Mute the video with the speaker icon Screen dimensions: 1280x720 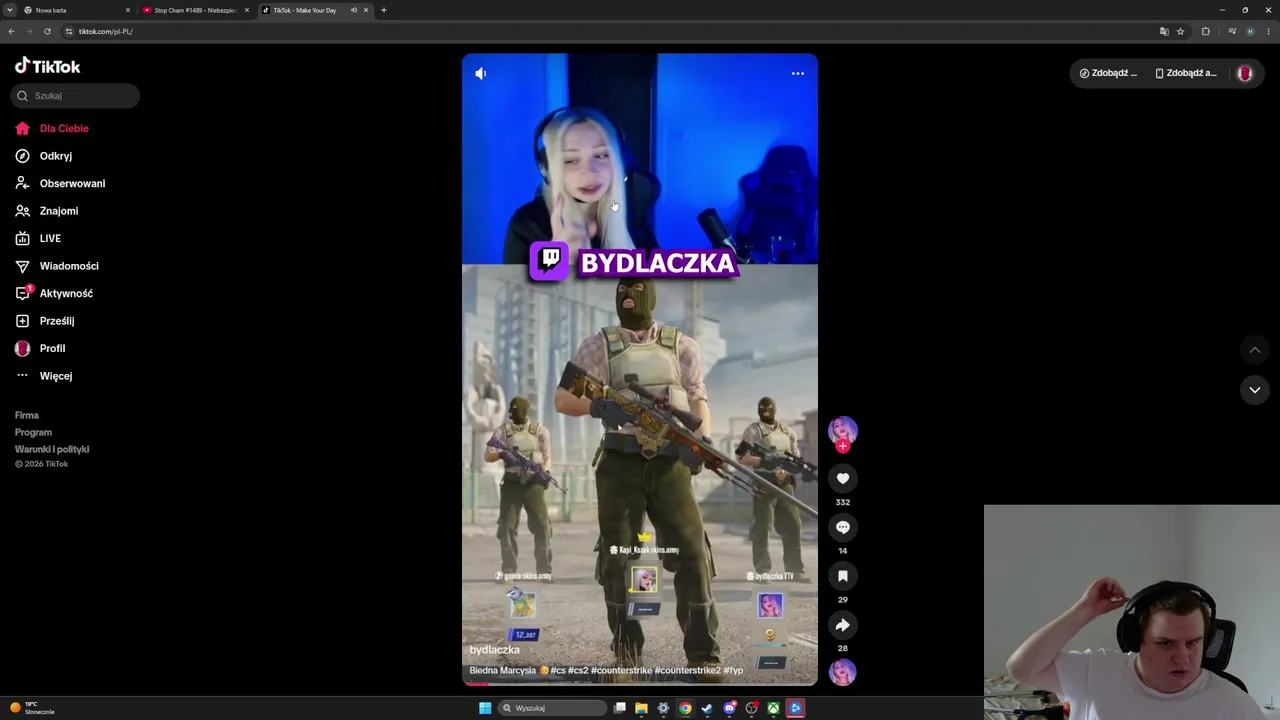point(481,73)
